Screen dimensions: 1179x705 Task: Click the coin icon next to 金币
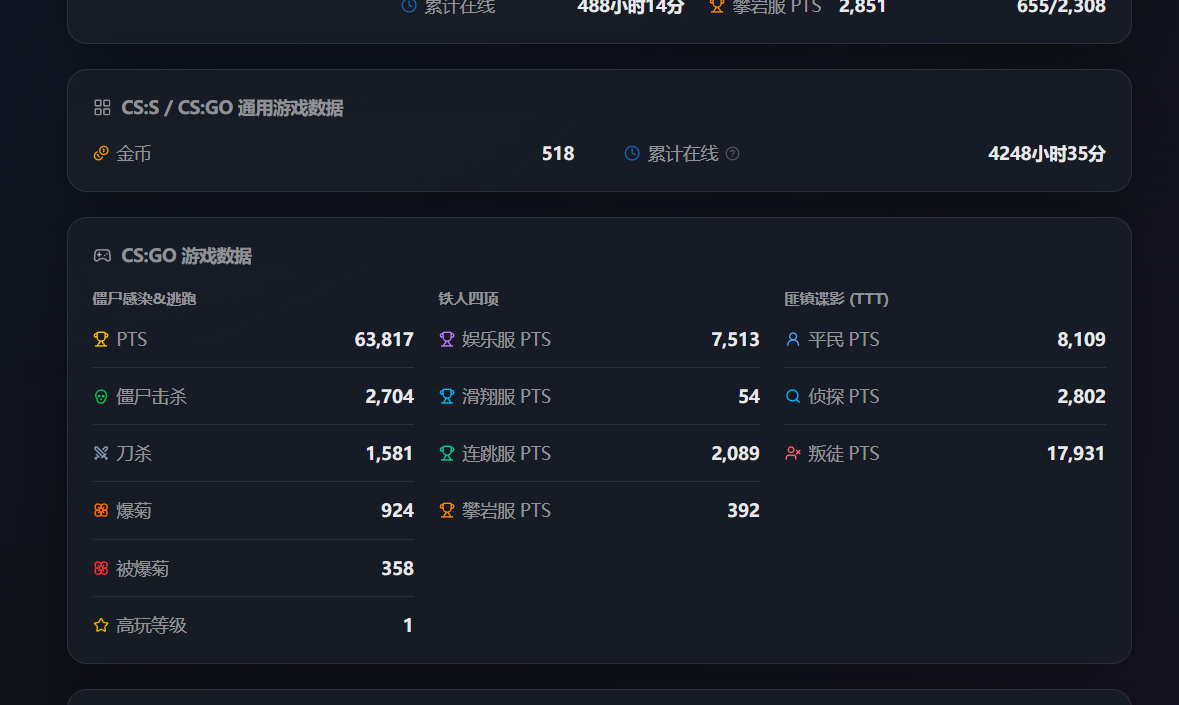click(101, 153)
